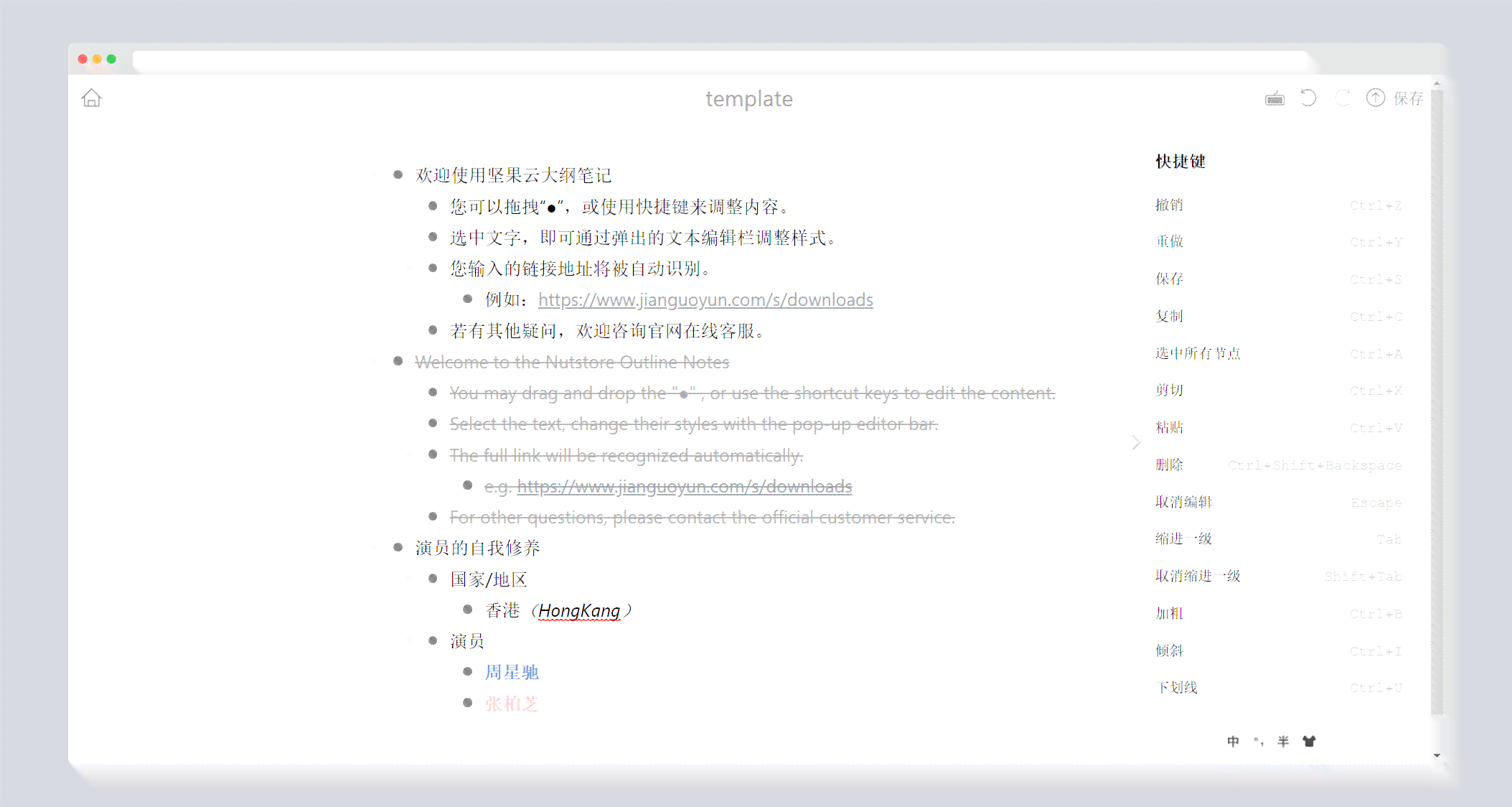Click the 剪切 shortcut entry
1512x807 pixels.
click(1278, 390)
